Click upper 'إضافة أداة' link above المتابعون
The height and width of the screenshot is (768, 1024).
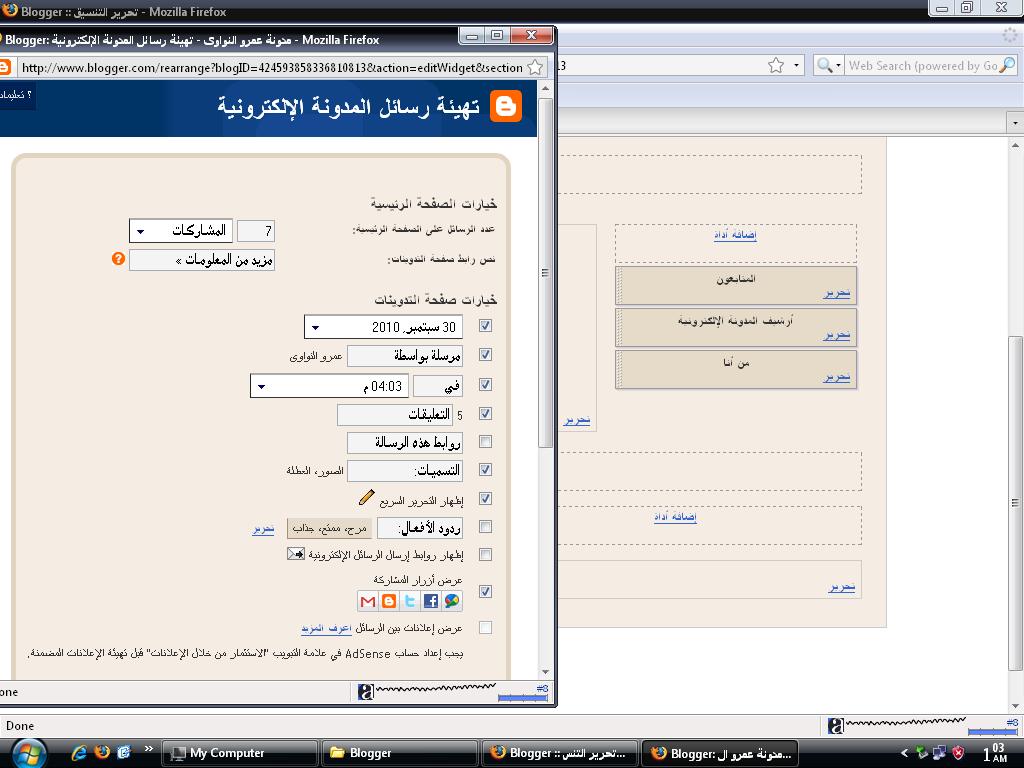click(x=735, y=234)
